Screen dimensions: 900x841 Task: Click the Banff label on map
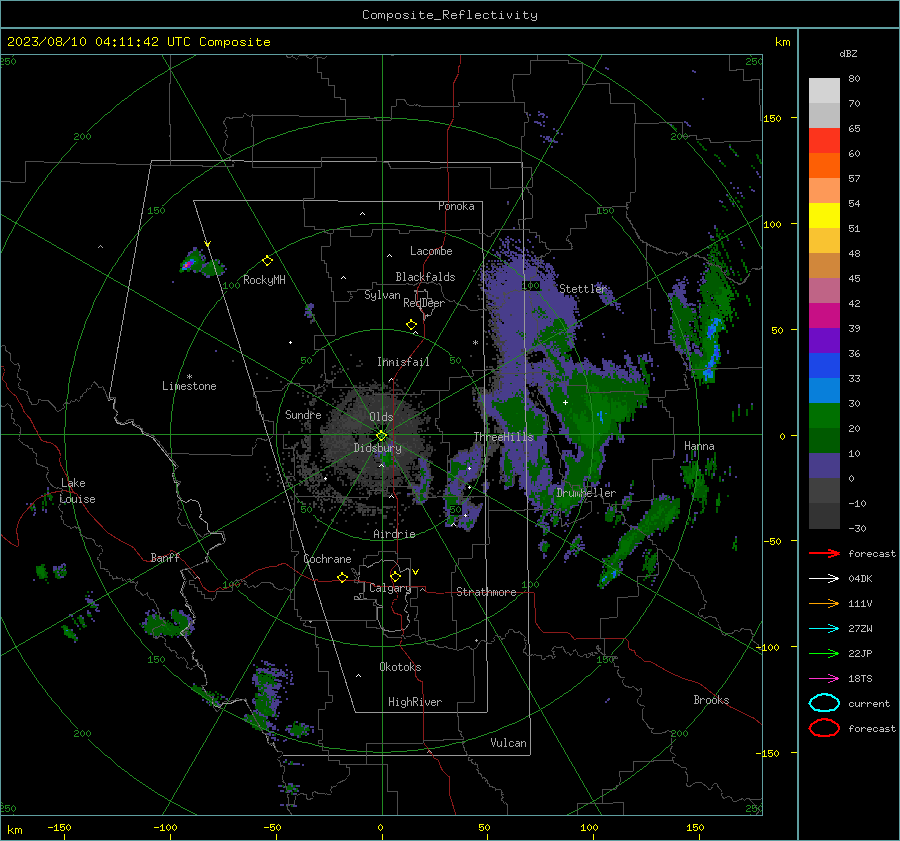pos(165,558)
